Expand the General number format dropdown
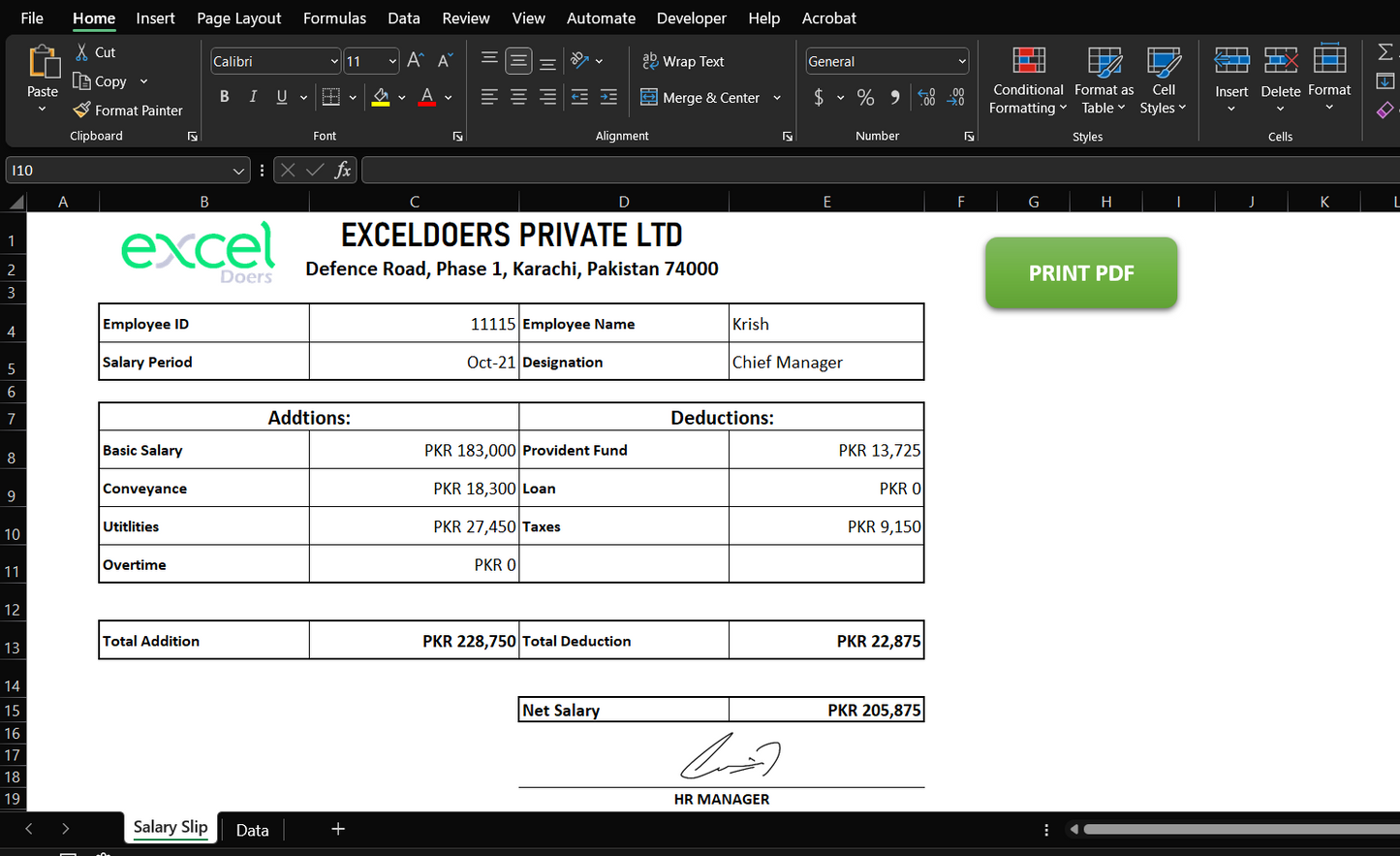The width and height of the screenshot is (1400, 856). click(961, 61)
